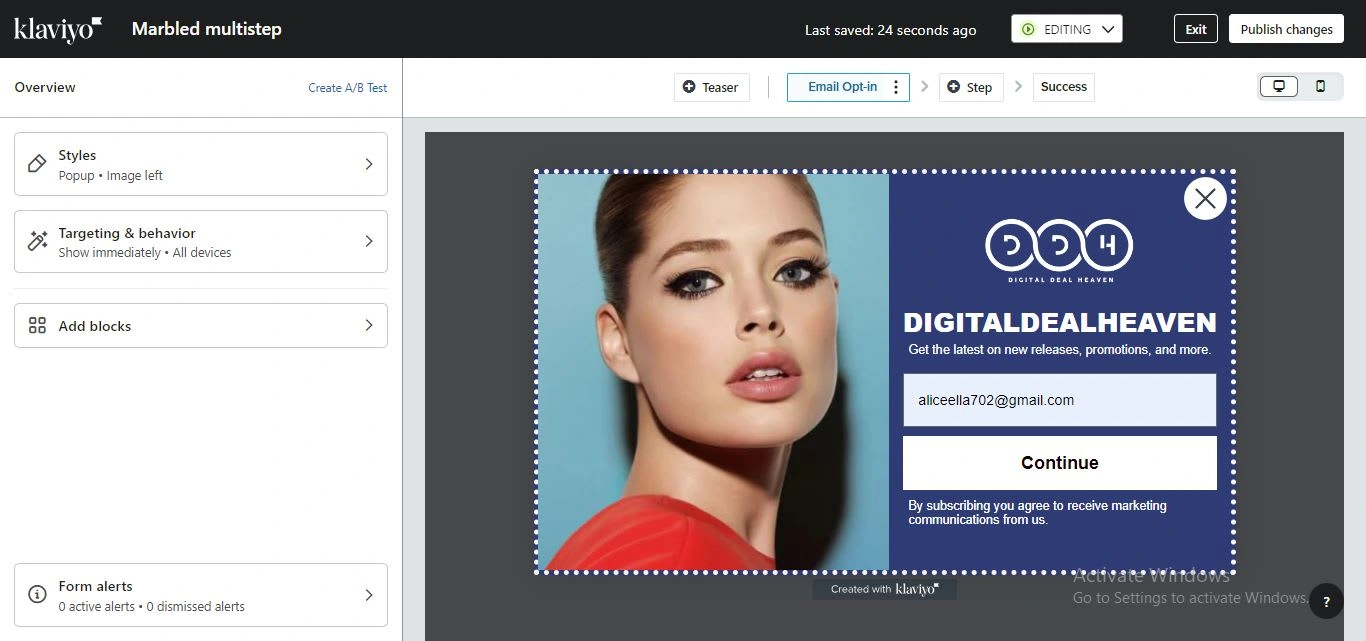
Task: Expand the Styles section chevron
Action: [x=368, y=164]
